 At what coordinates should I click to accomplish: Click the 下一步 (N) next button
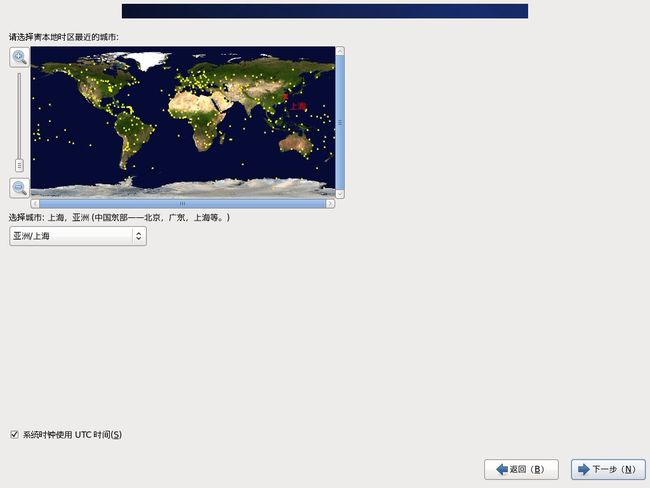(608, 469)
